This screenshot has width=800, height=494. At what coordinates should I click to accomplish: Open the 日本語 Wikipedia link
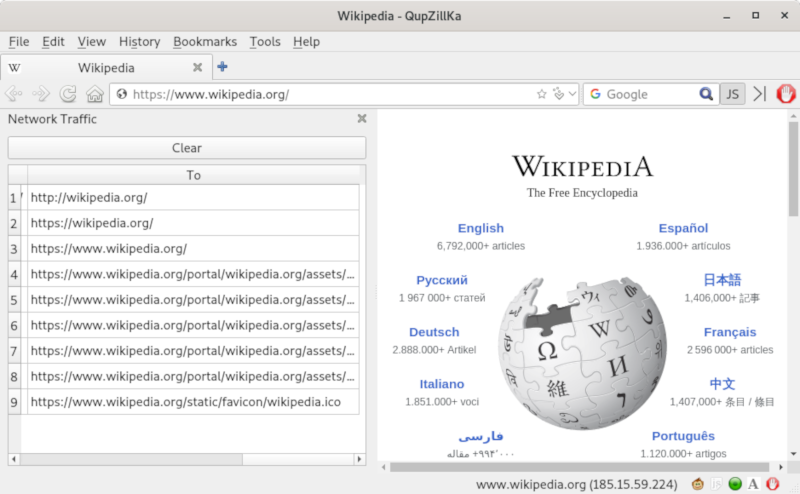pyautogui.click(x=722, y=280)
